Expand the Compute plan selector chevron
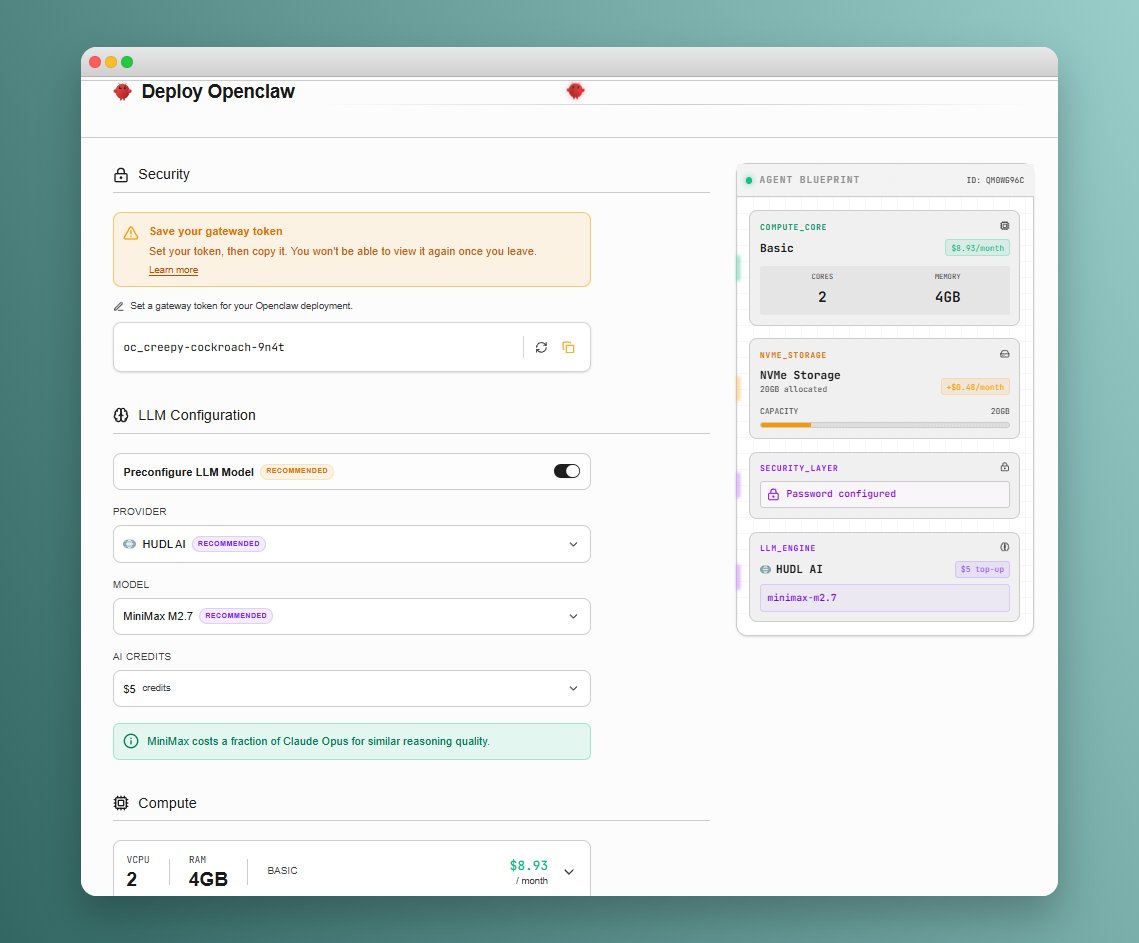1139x943 pixels. [570, 872]
